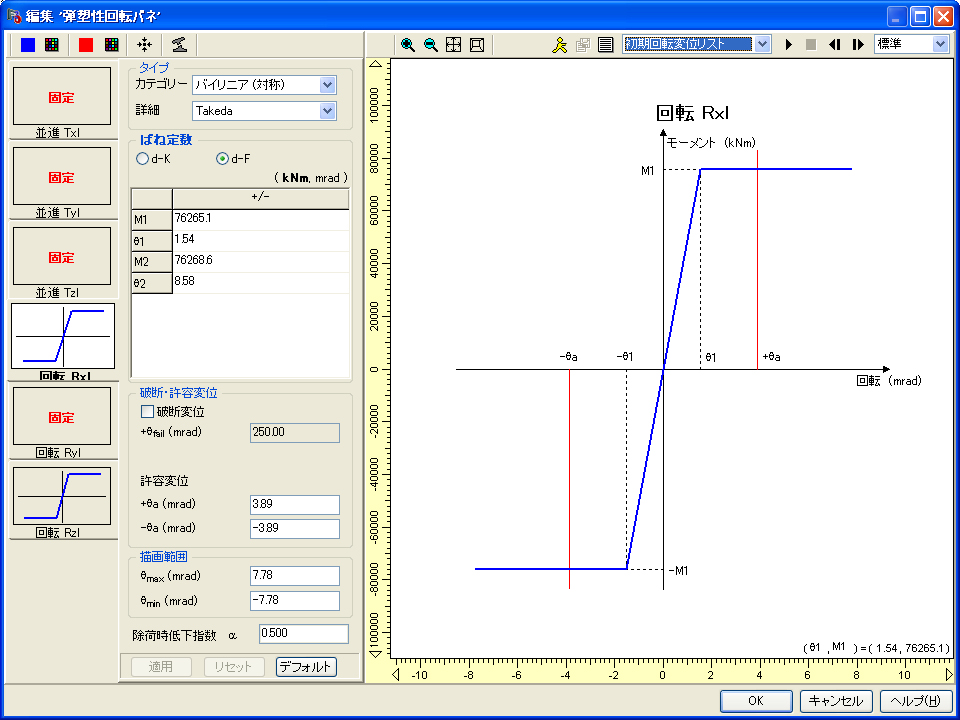Click the left arrow on horizontal ruler
960x720 pixels.
[396, 675]
